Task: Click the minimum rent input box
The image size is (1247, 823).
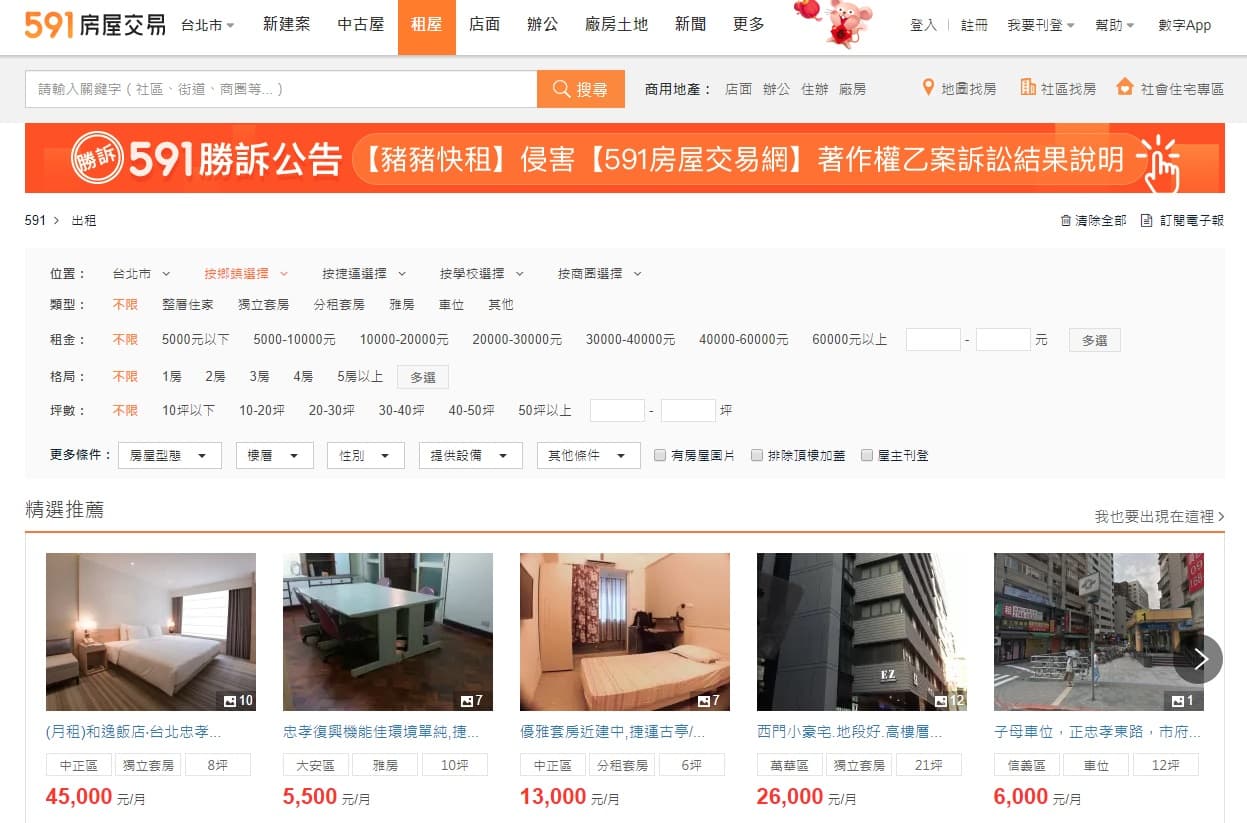Action: pos(933,340)
